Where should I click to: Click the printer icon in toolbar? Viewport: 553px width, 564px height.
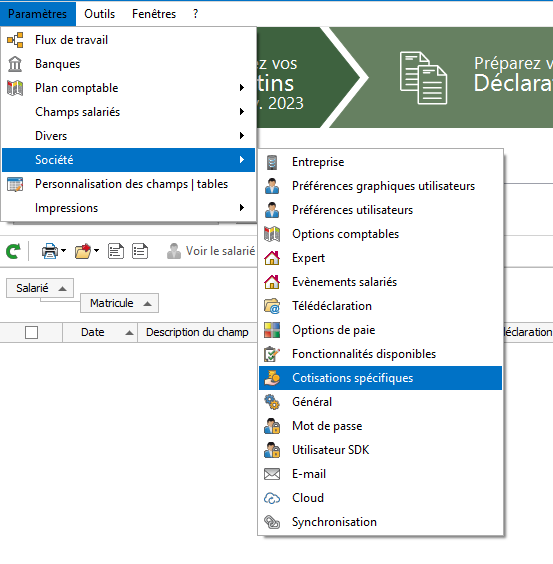[x=50, y=251]
